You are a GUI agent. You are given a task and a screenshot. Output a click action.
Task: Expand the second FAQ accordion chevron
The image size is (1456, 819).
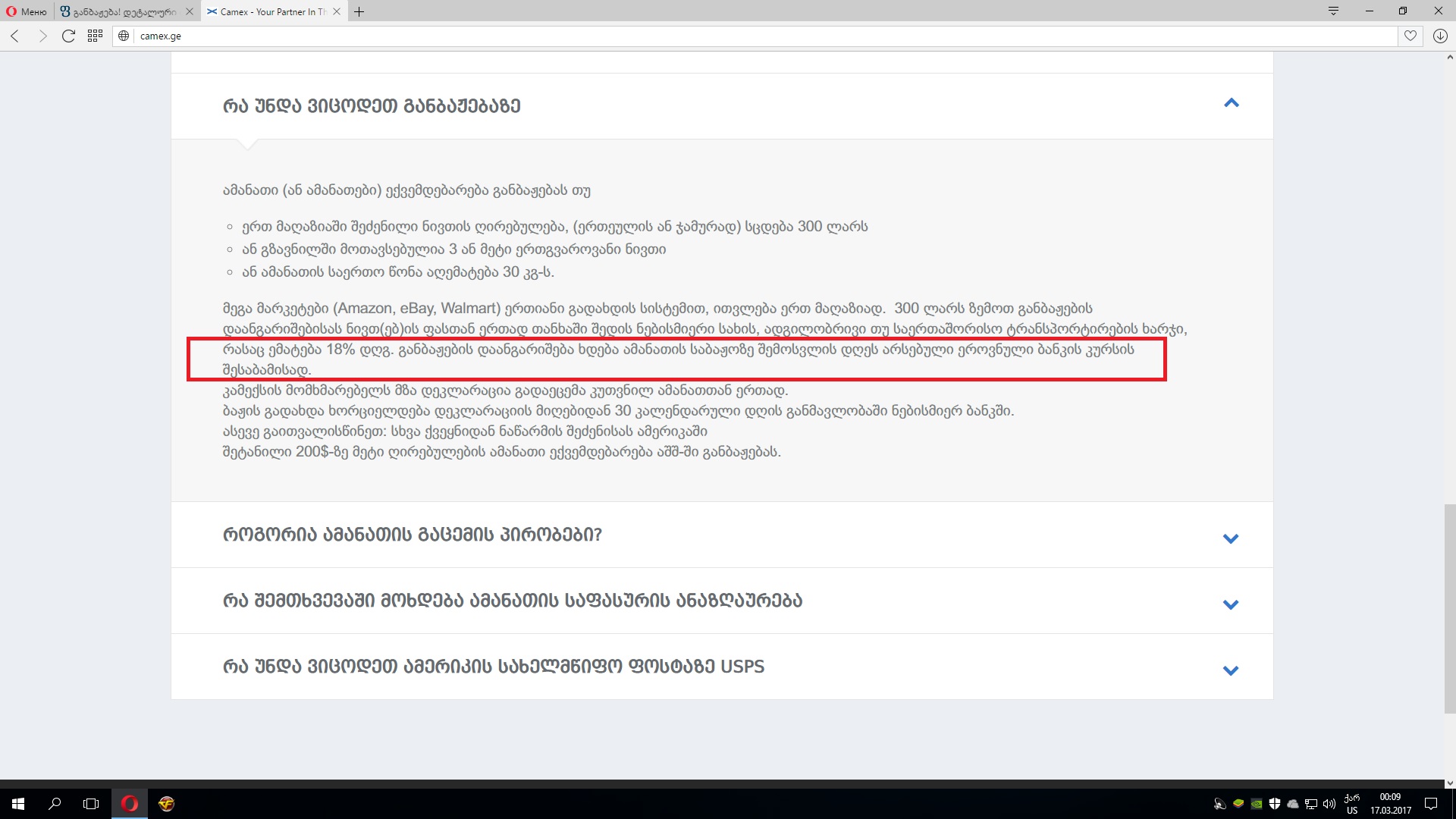1230,538
